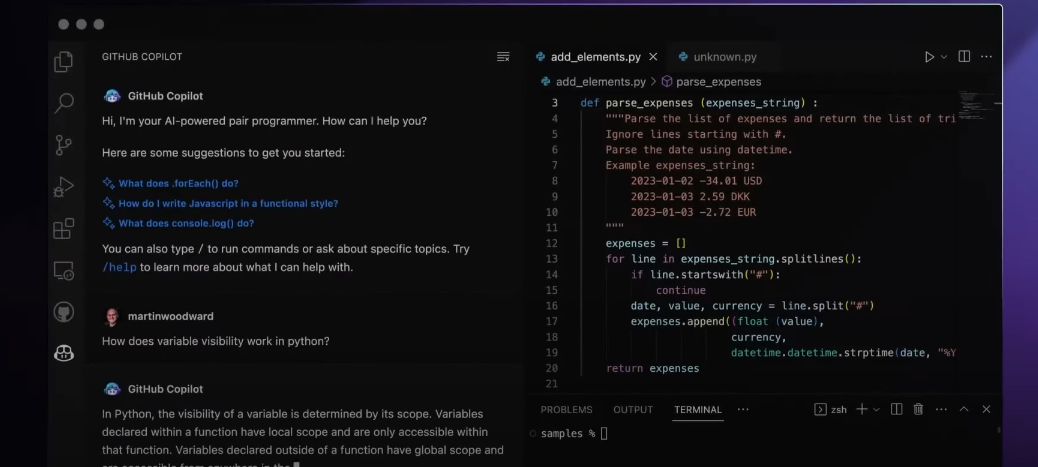The width and height of the screenshot is (1038, 467).
Task: Clear the Copilot chat with the header icon
Action: pyautogui.click(x=503, y=57)
